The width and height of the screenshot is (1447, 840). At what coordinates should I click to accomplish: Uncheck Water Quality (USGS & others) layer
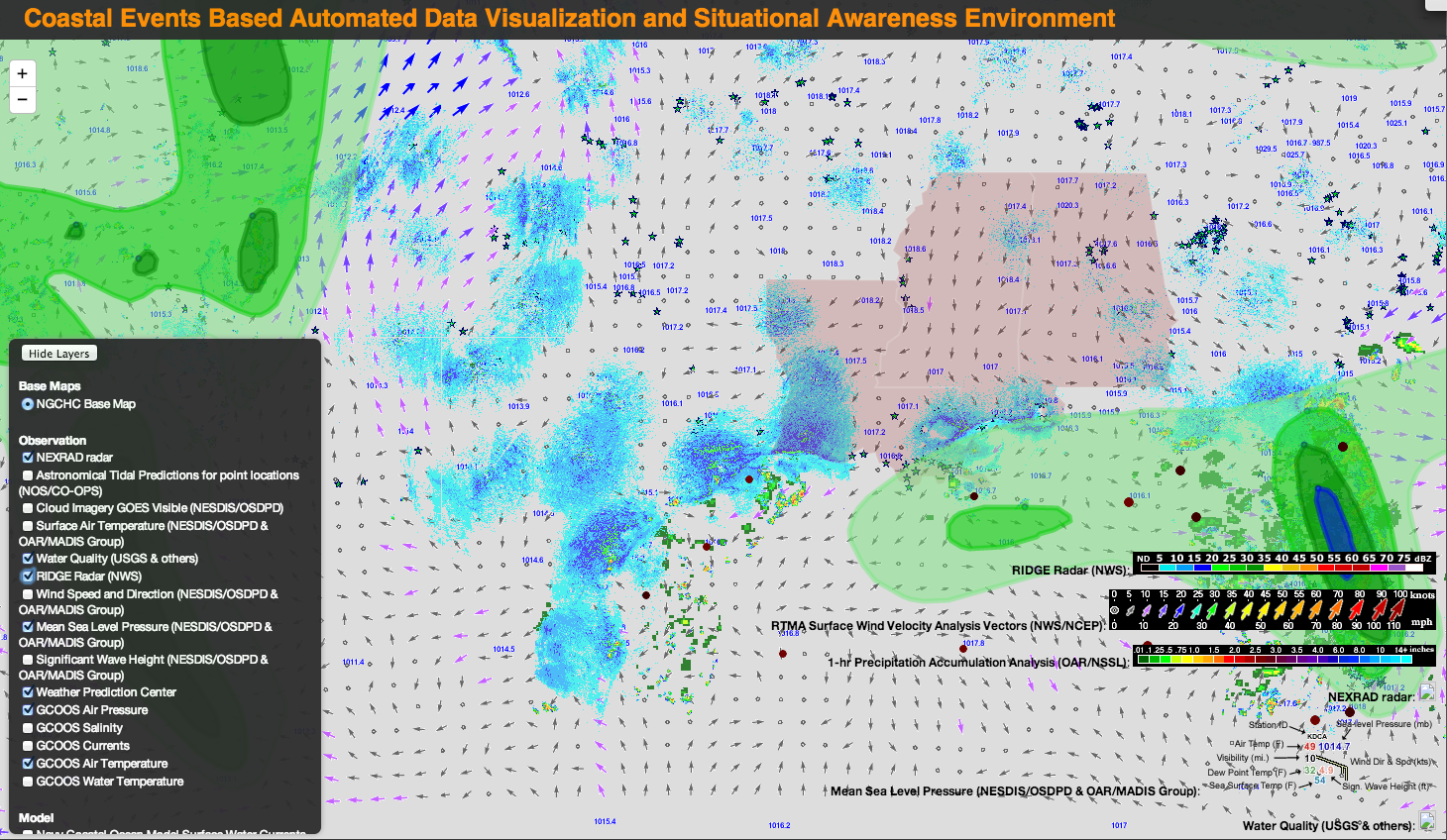28,559
